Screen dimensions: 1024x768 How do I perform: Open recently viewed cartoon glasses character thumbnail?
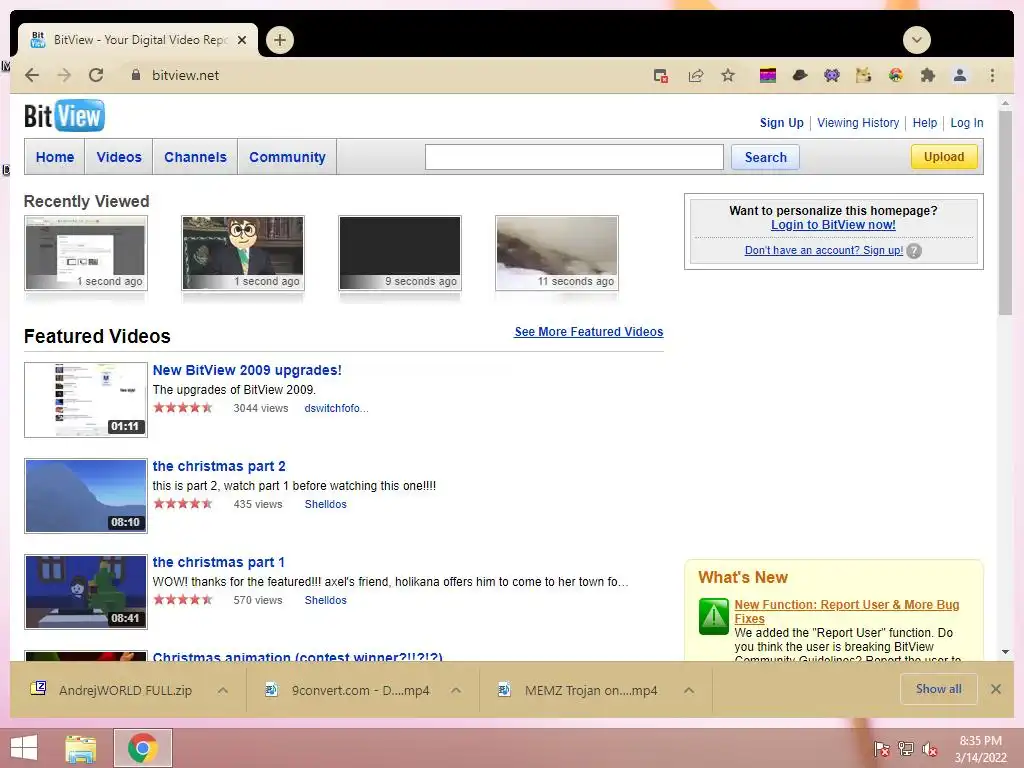[x=243, y=253]
